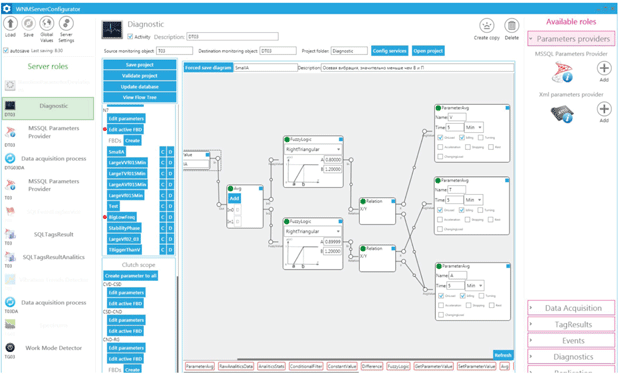Open Global Values globe icon
620x379 pixels.
click(47, 23)
